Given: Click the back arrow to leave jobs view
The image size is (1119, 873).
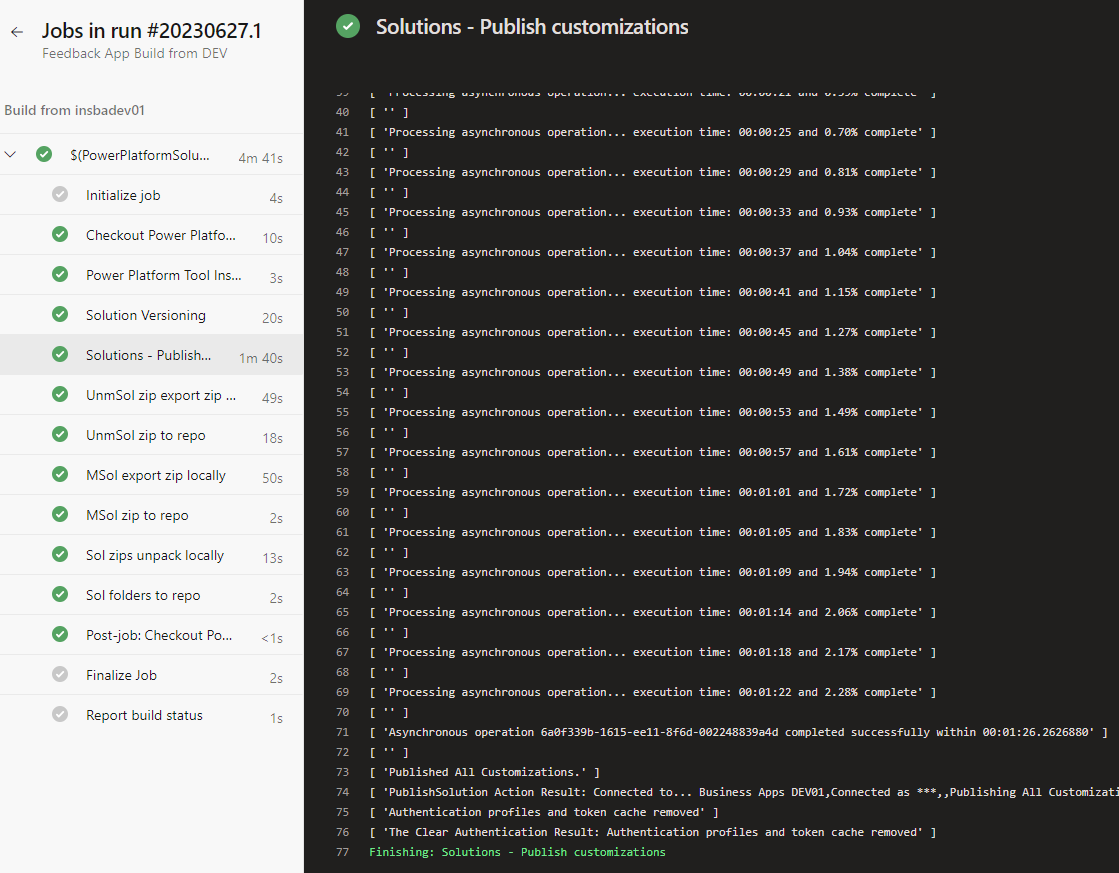Looking at the screenshot, I should coord(16,31).
